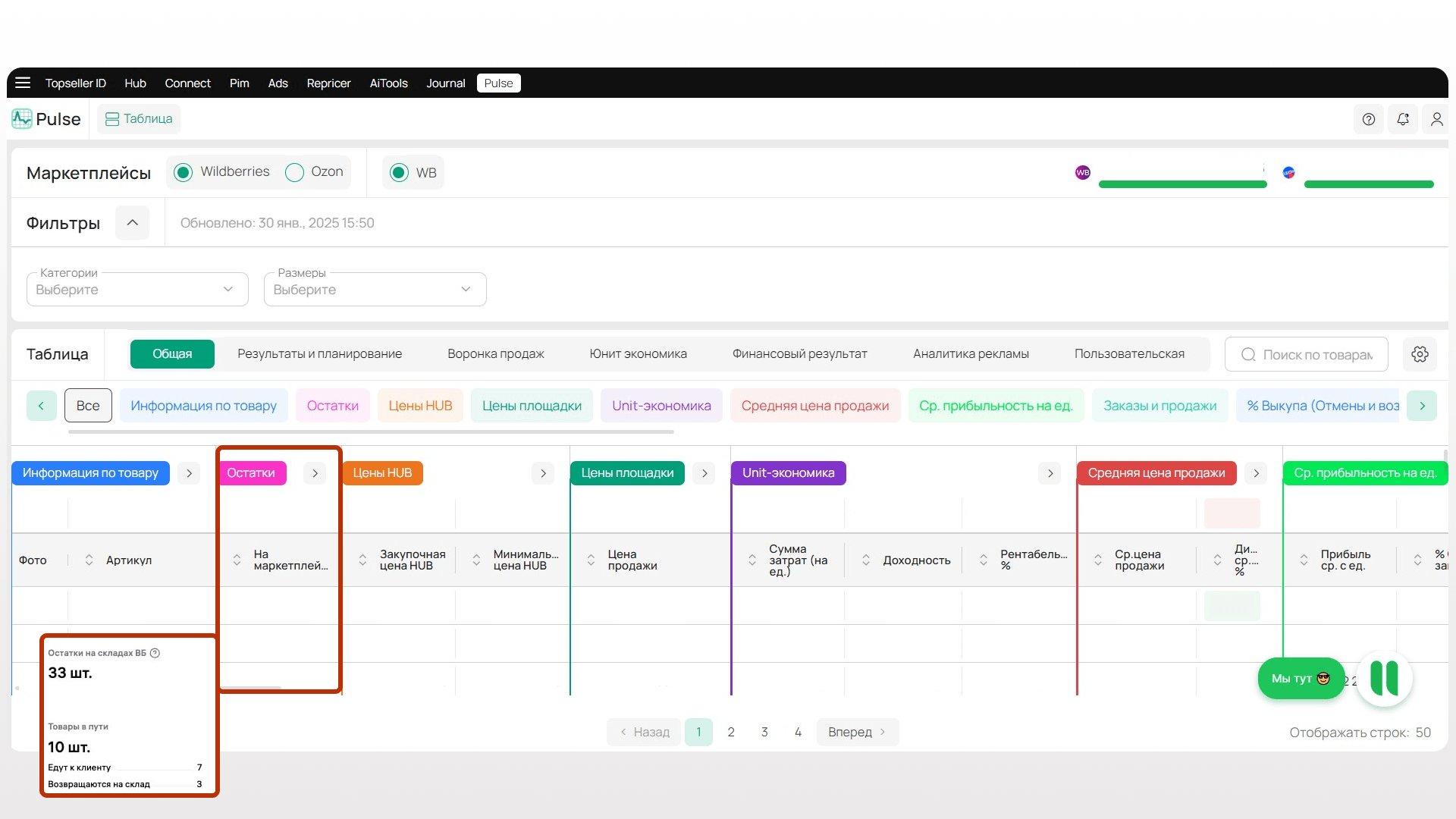This screenshot has height=819, width=1456.
Task: Expand the Остатки column group
Action: click(315, 473)
